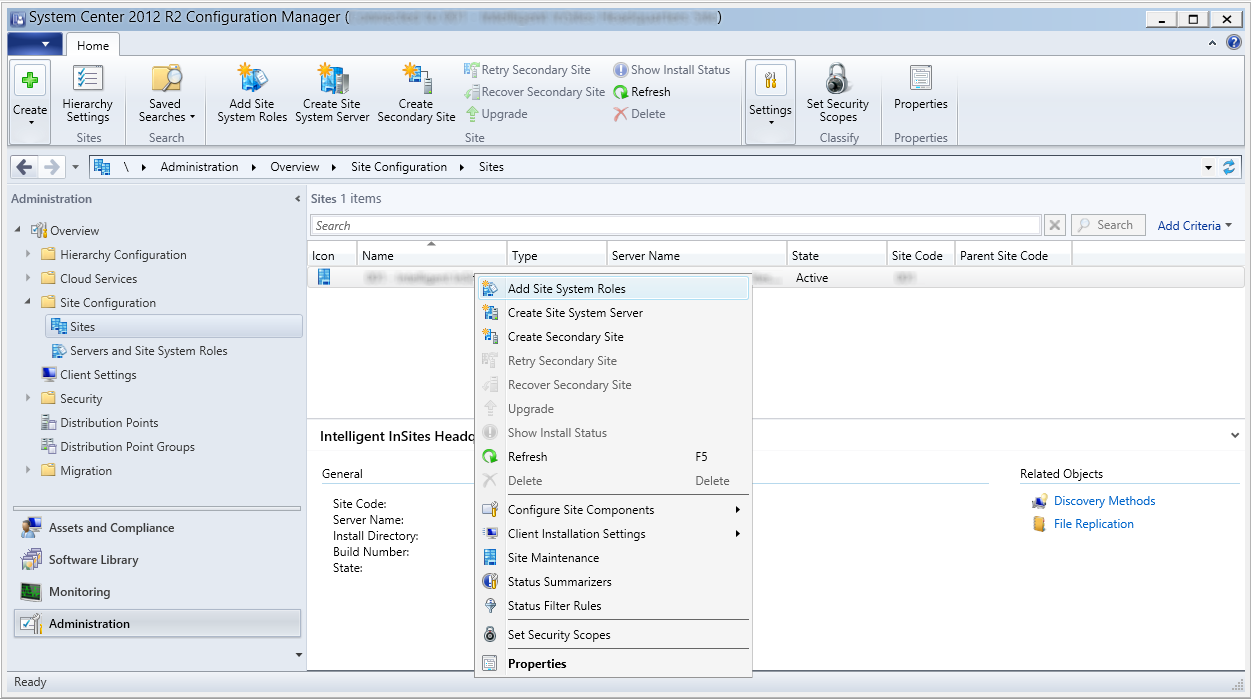
Task: Click the Search button
Action: tap(1108, 226)
